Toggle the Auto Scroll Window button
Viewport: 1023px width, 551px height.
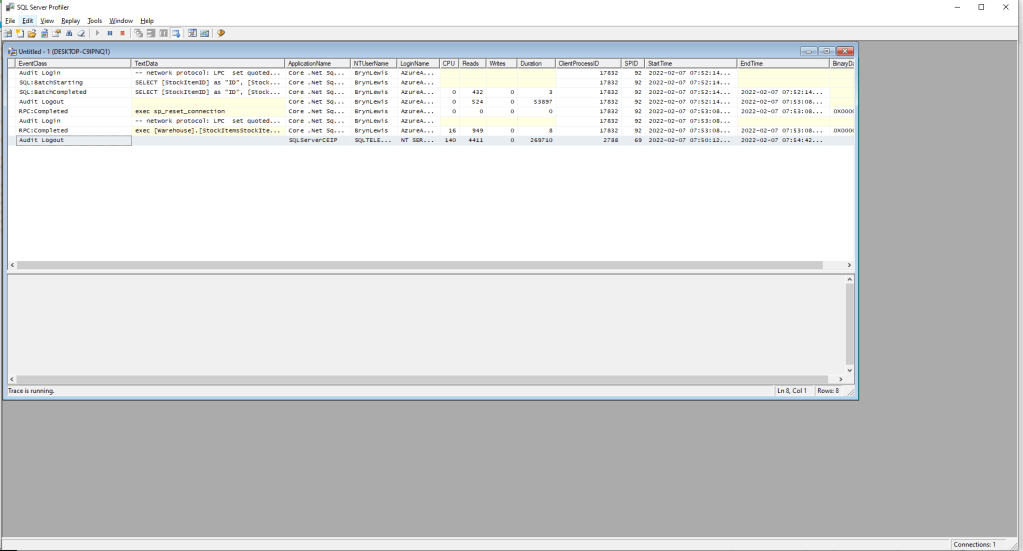pos(176,33)
